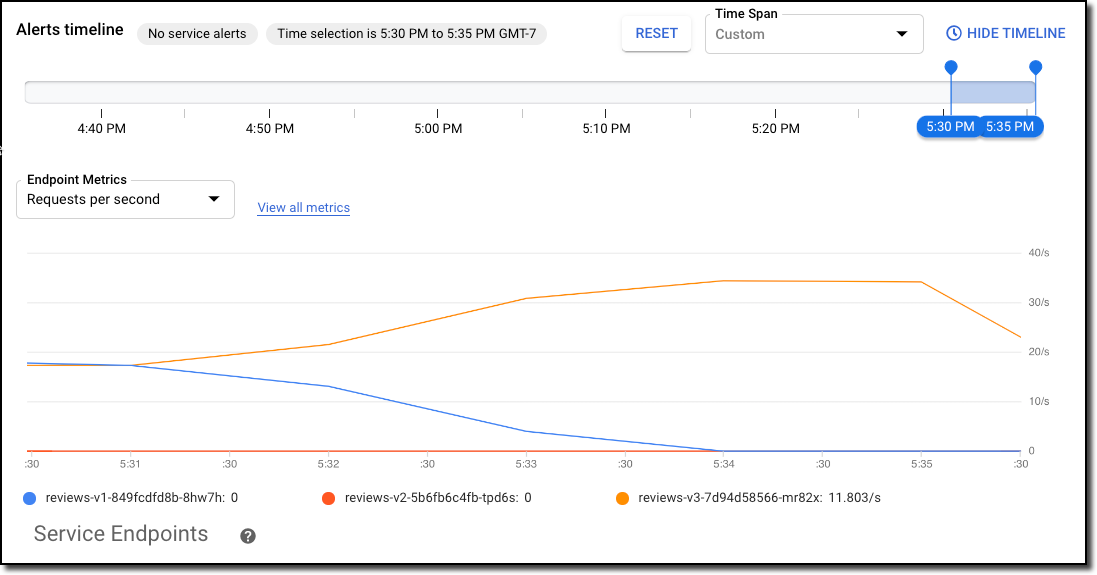
Task: Click the Time selection chip
Action: pyautogui.click(x=406, y=34)
